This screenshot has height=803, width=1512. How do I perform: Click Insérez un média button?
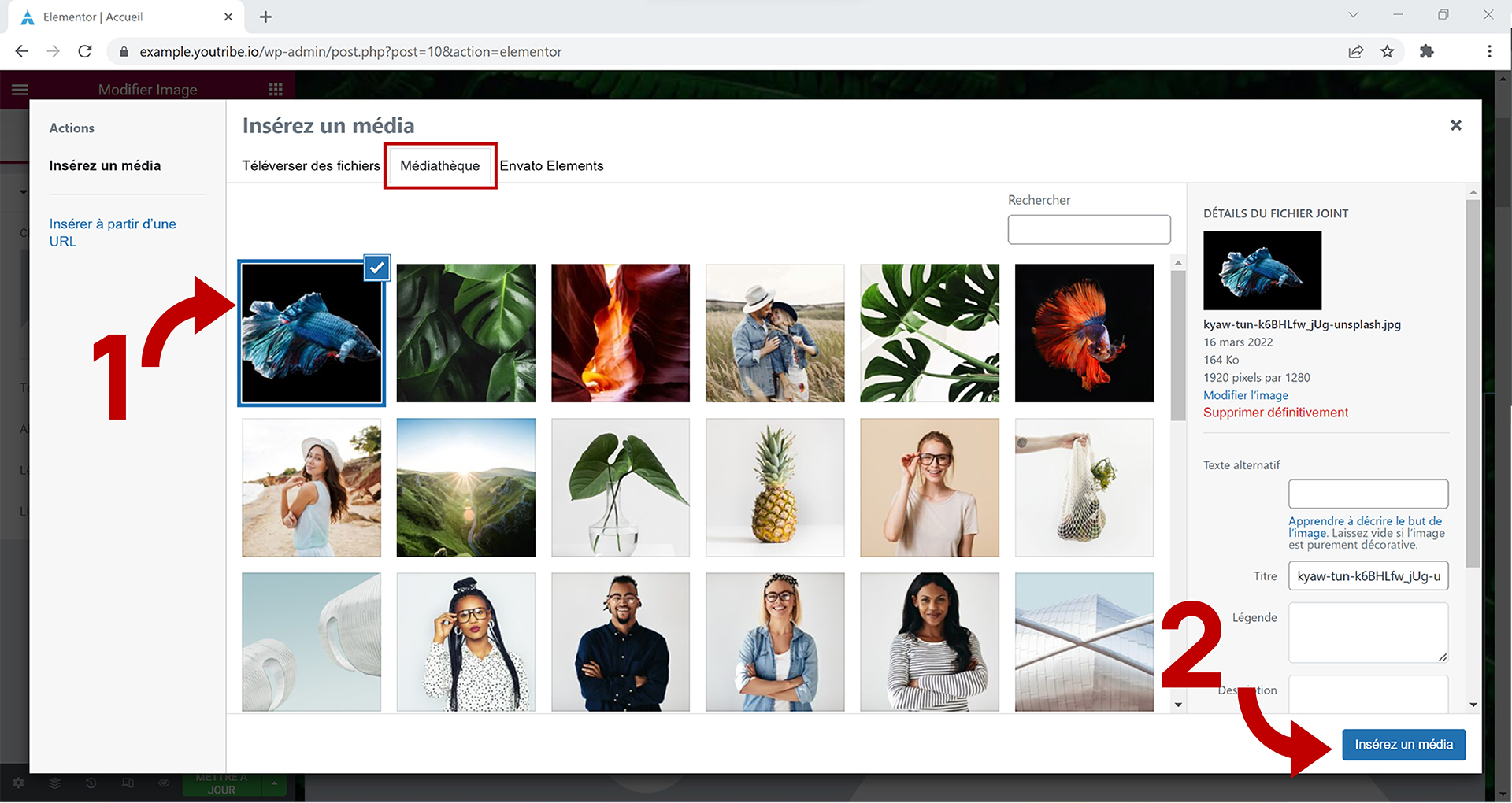click(x=1403, y=745)
